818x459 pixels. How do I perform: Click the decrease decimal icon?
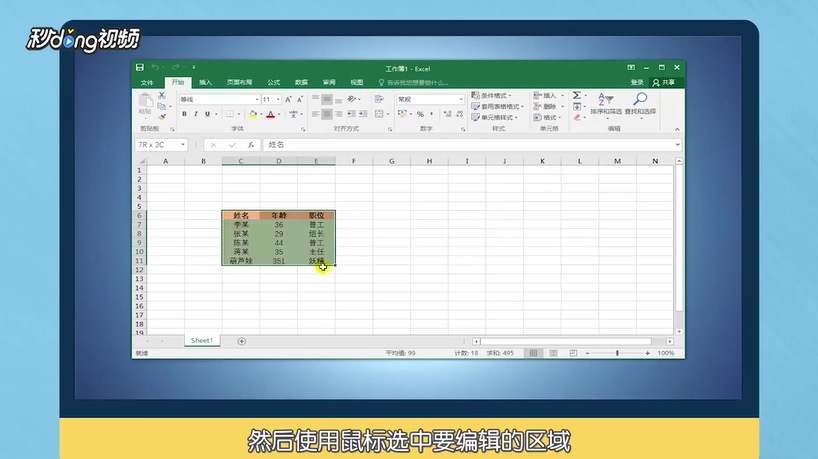[x=459, y=114]
